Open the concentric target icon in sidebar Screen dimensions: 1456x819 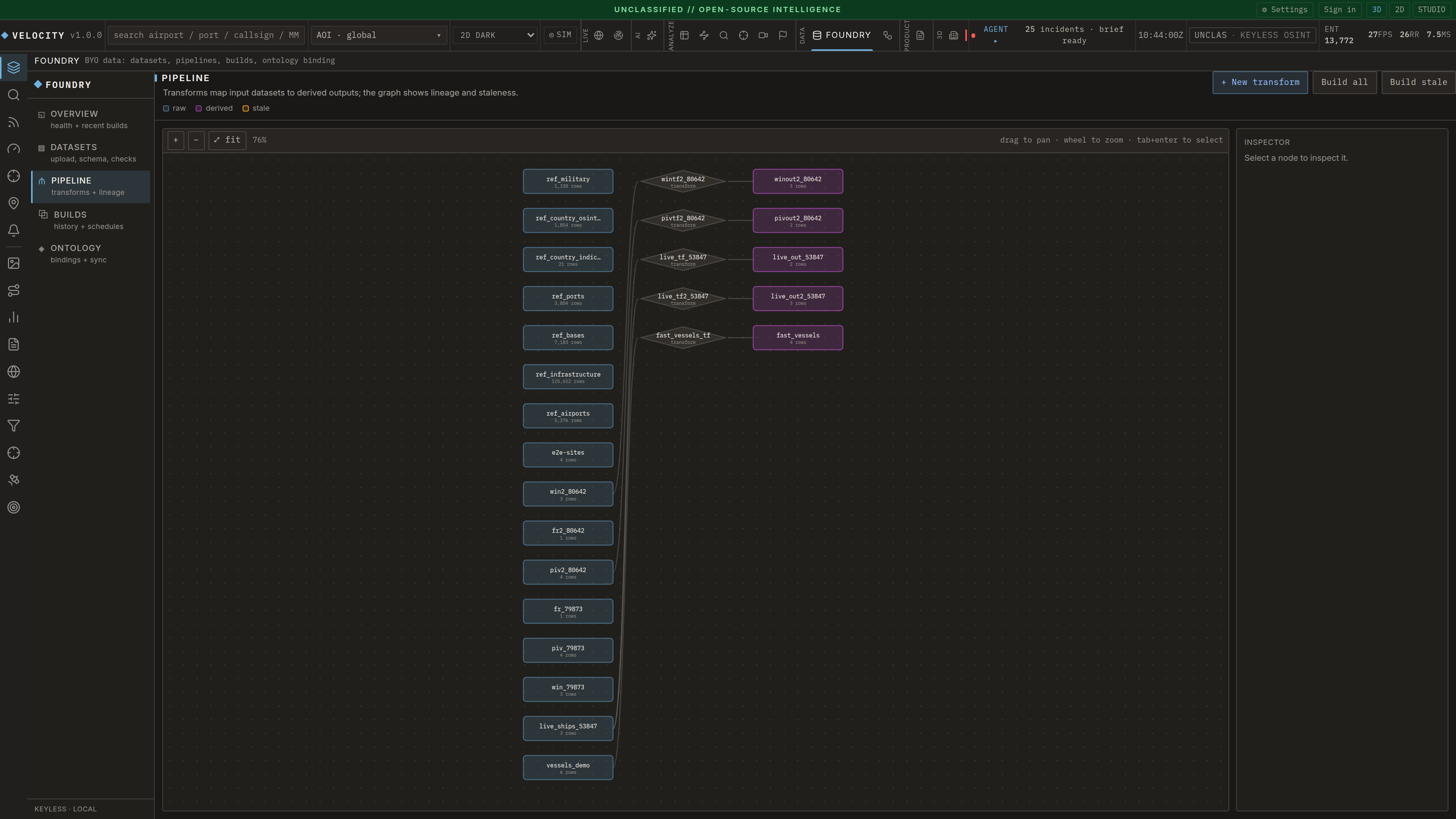point(14,507)
